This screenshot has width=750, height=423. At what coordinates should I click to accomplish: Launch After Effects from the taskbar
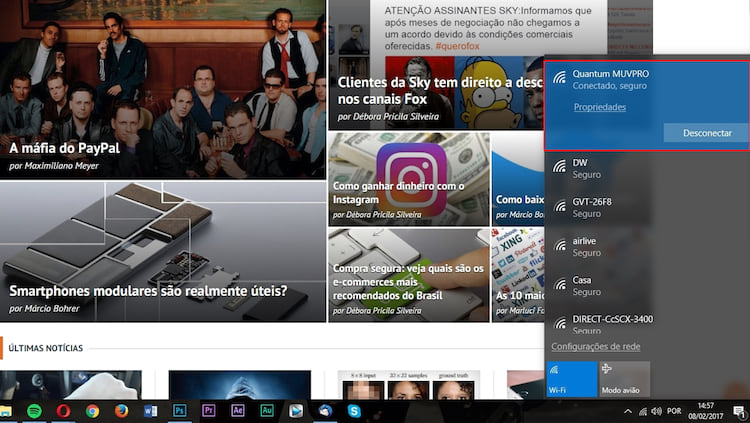click(x=238, y=411)
